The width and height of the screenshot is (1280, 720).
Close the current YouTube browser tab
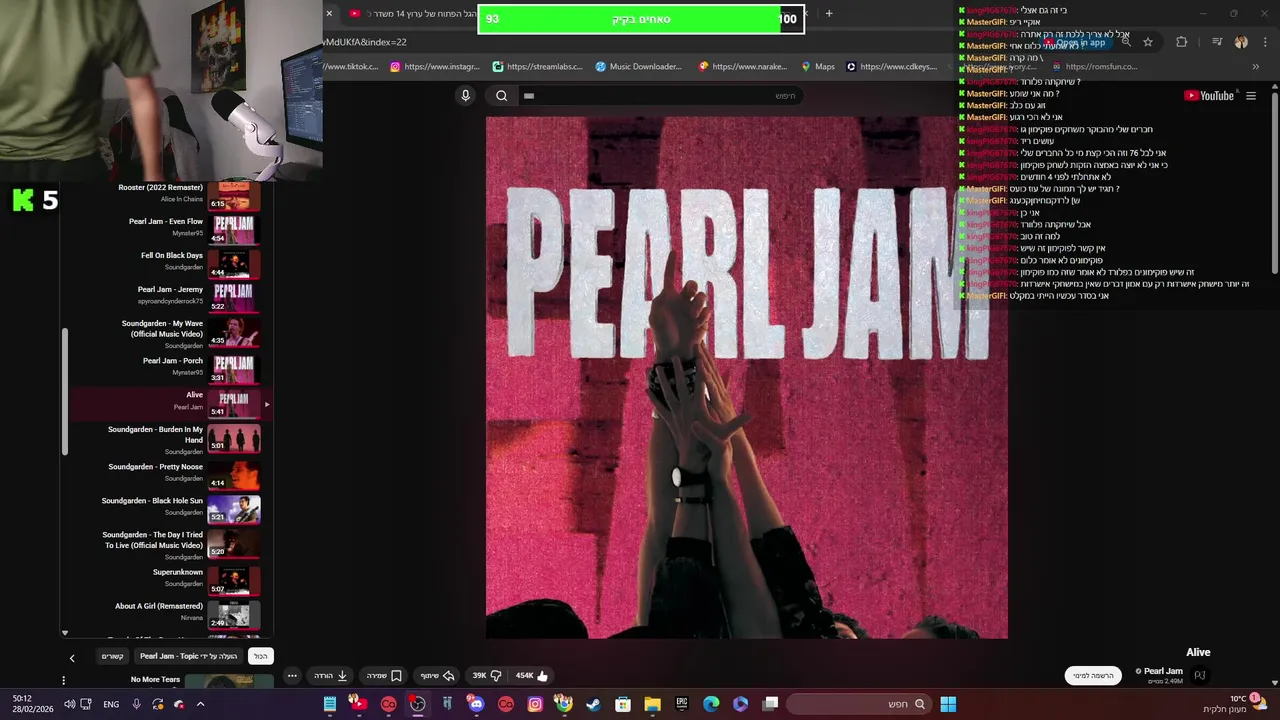[329, 13]
